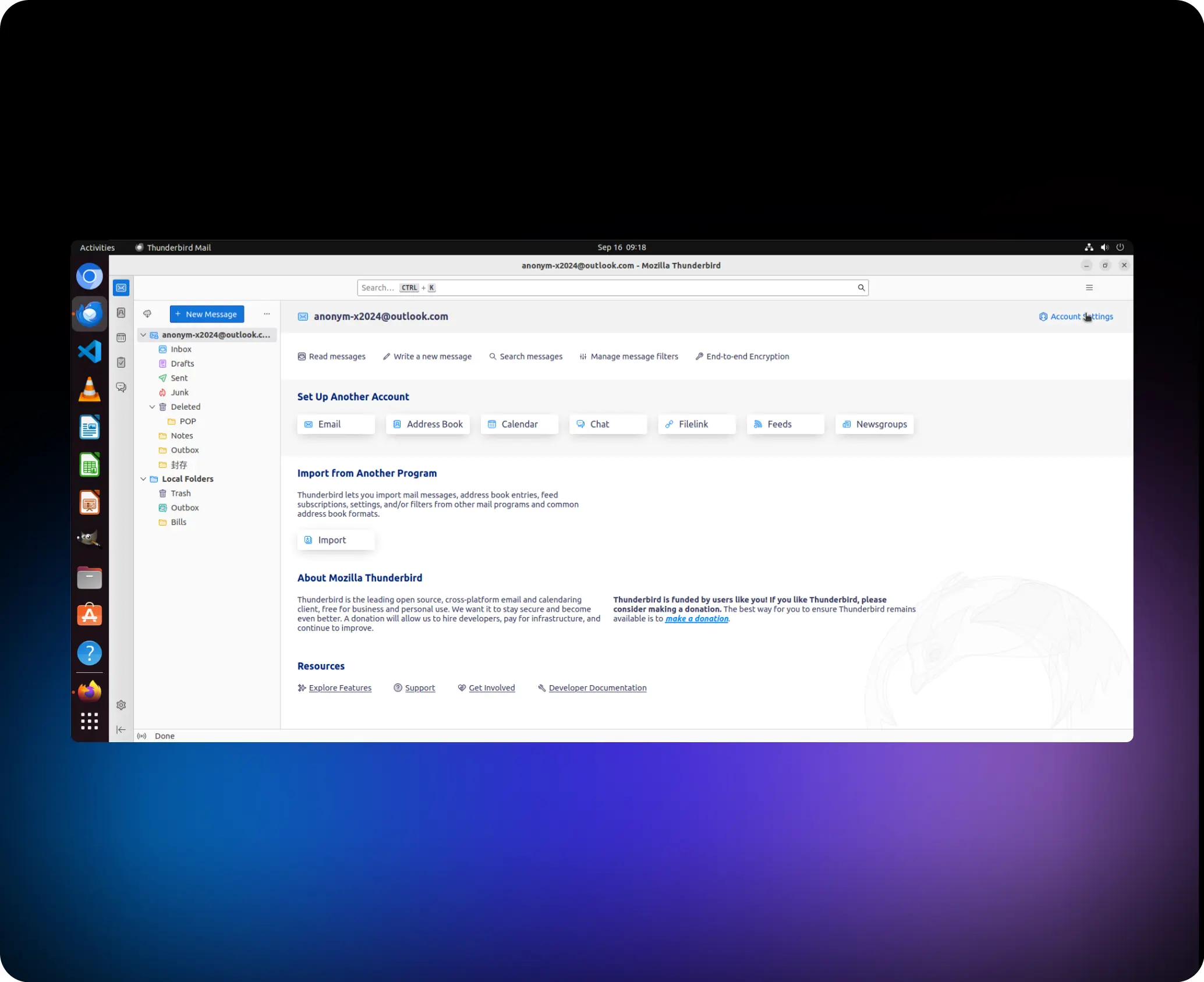Collapse the anonym-x2024@outlook.com account tree
Screen dimensions: 1204x982
(x=143, y=335)
